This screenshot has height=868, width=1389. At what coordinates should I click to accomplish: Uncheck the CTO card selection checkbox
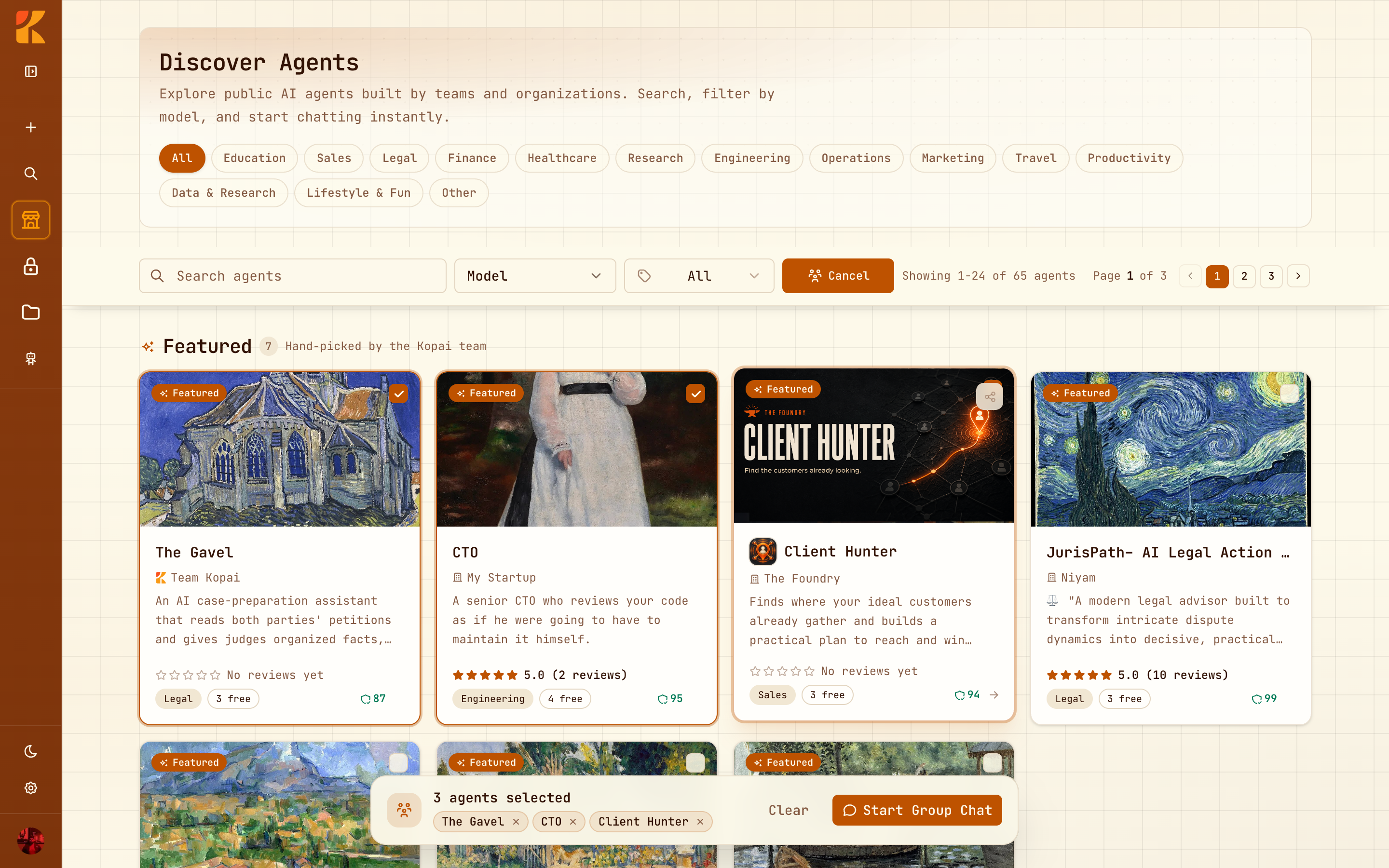[695, 394]
